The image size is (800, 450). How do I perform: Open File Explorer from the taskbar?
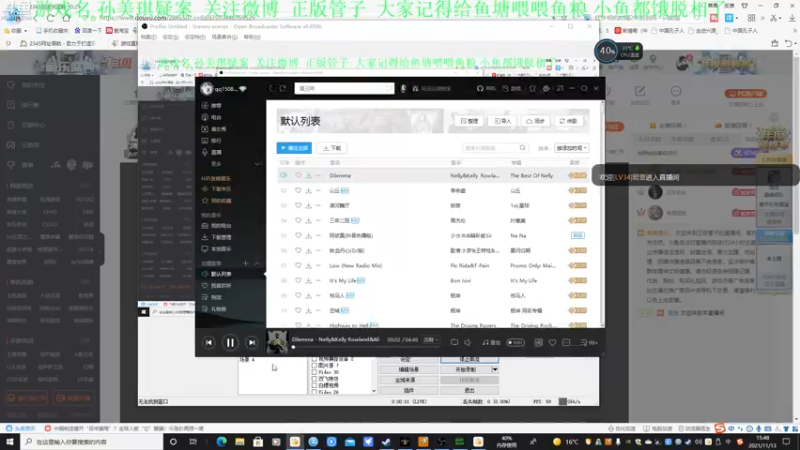[x=240, y=442]
